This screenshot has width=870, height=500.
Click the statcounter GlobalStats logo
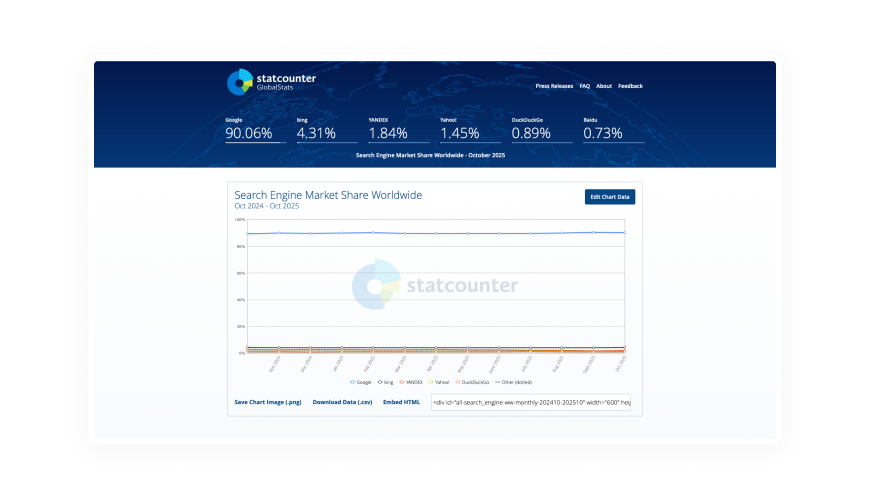(x=271, y=82)
